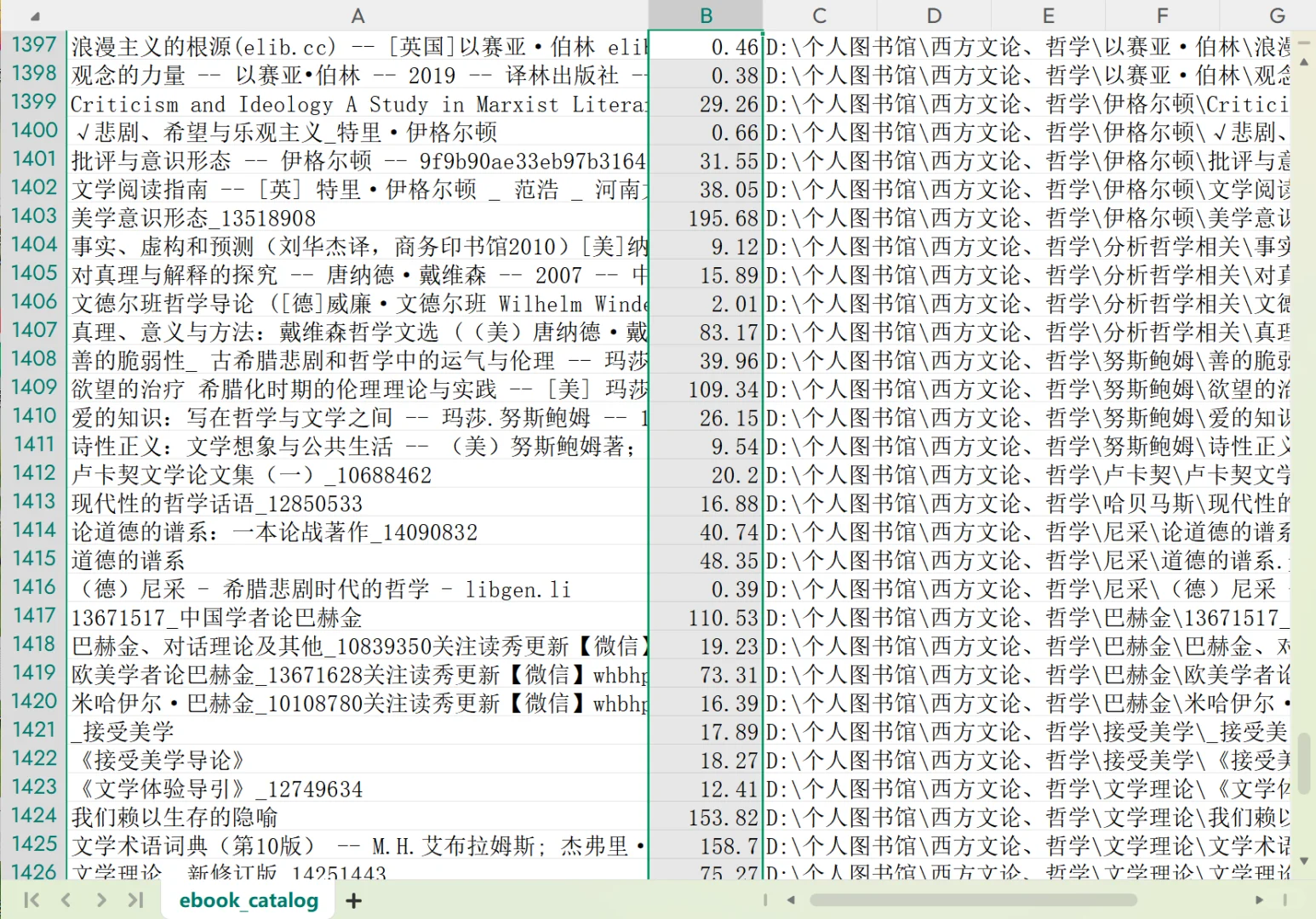Select size value 20.2
Image resolution: width=1316 pixels, height=919 pixels.
click(x=706, y=475)
